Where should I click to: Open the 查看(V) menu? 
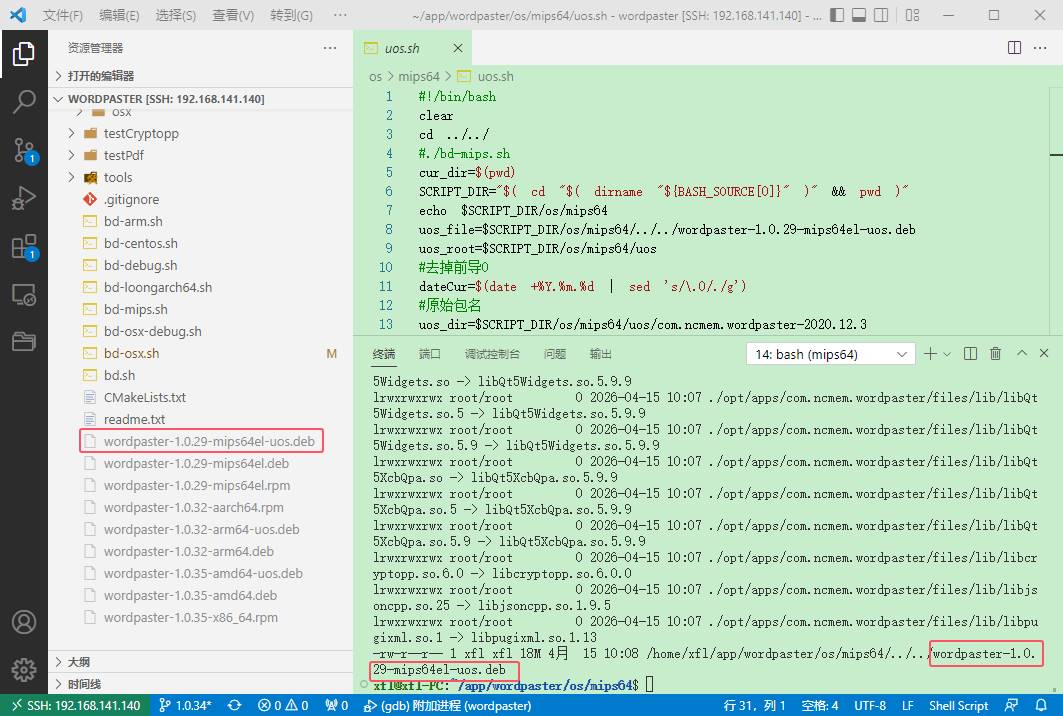[x=233, y=15]
